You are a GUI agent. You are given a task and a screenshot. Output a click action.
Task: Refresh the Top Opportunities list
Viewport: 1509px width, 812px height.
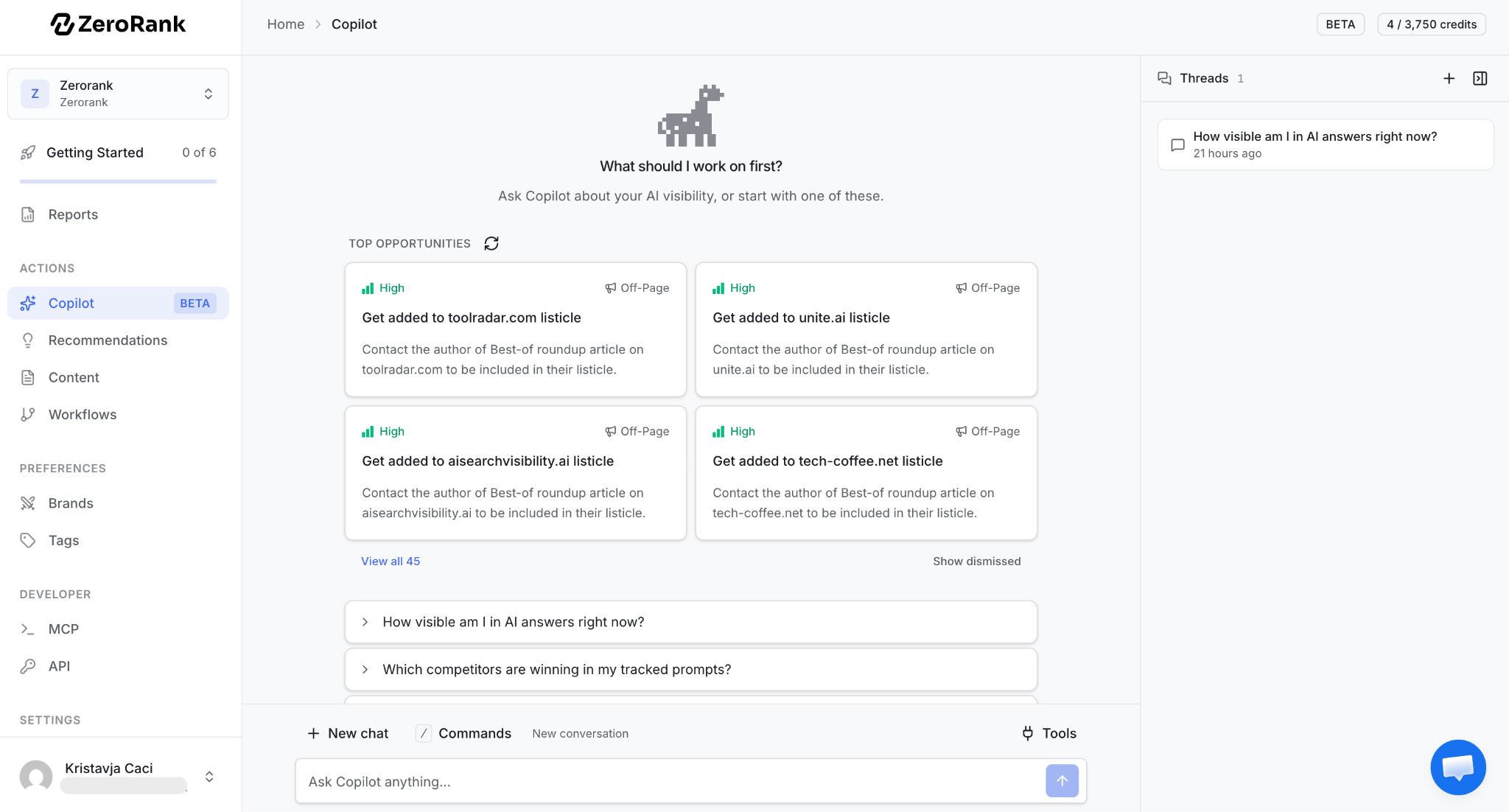491,243
